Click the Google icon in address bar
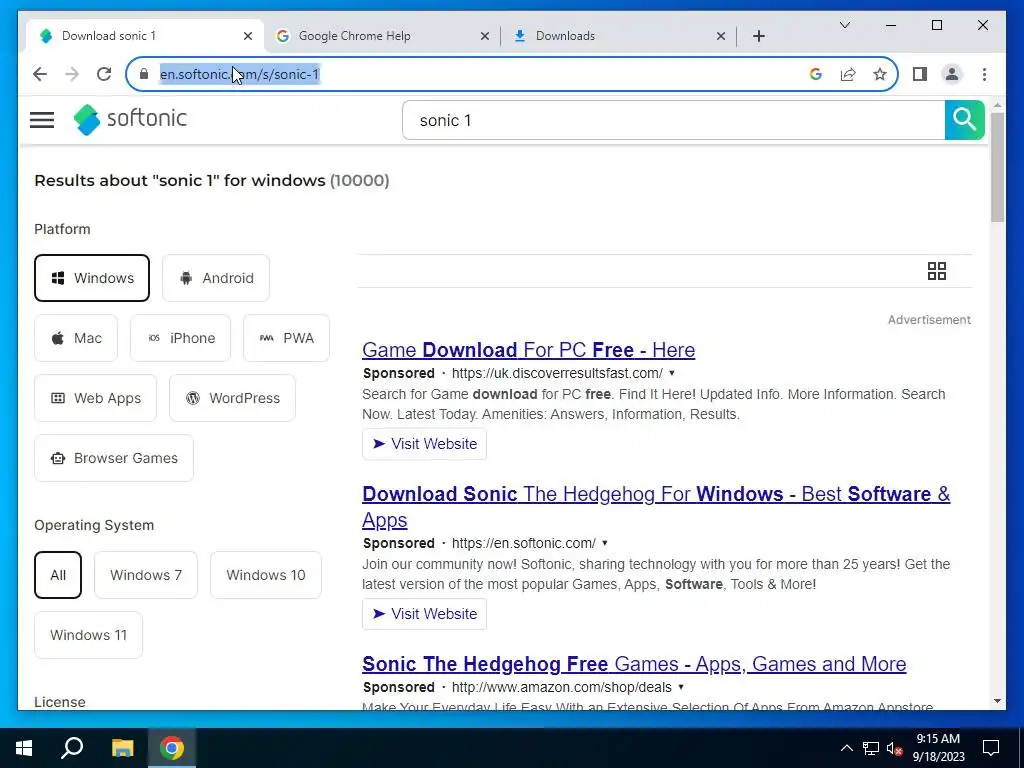This screenshot has width=1024, height=768. coord(815,74)
